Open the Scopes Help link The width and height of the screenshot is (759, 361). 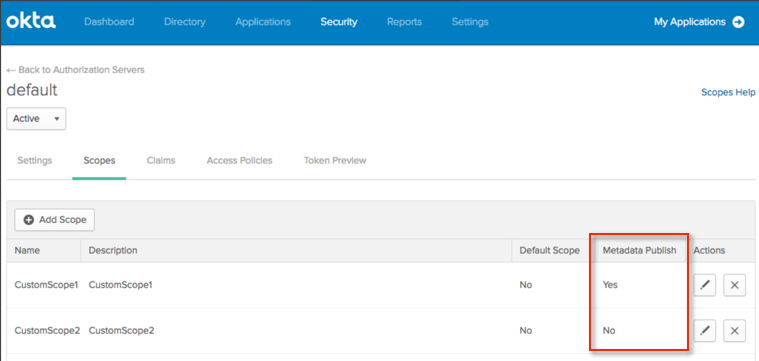[x=728, y=92]
